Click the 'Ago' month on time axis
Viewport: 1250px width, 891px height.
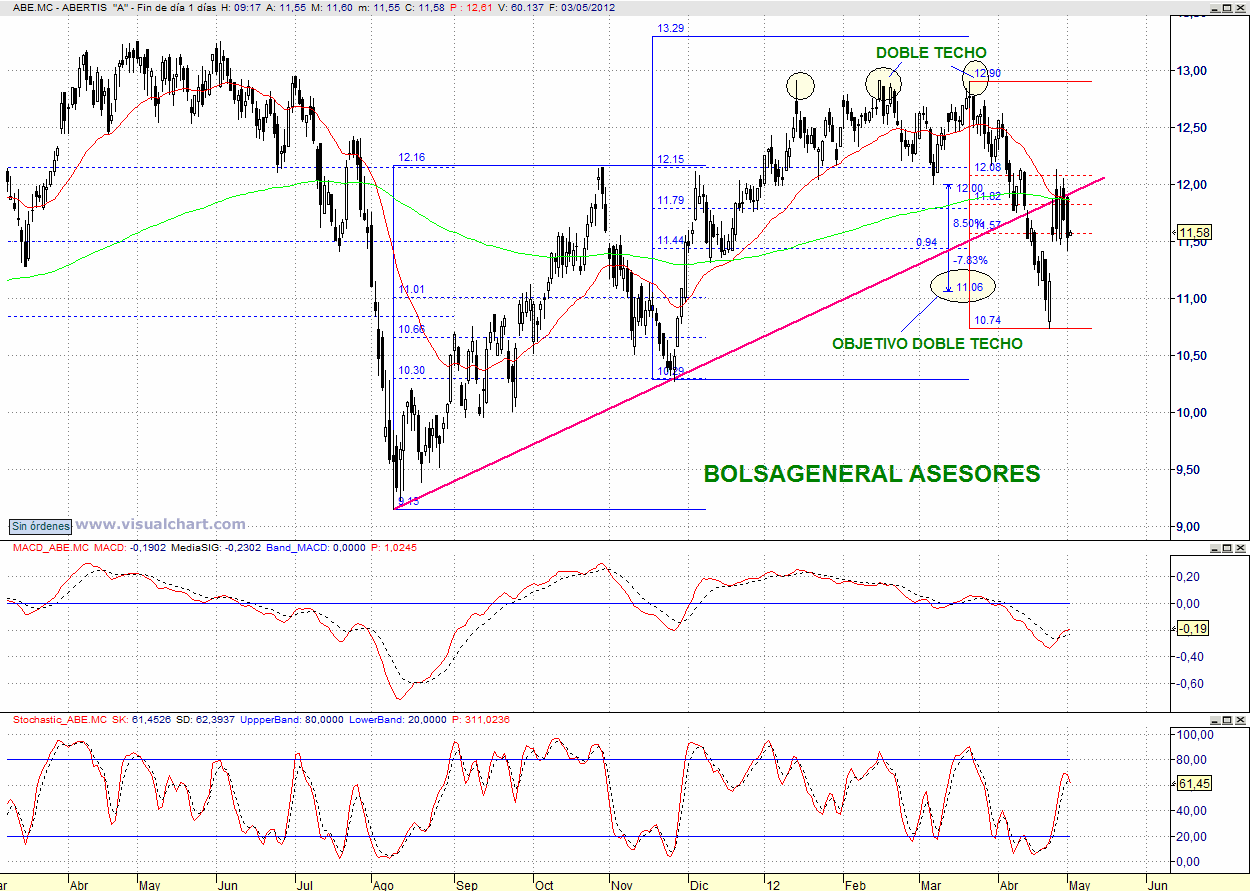pos(382,885)
